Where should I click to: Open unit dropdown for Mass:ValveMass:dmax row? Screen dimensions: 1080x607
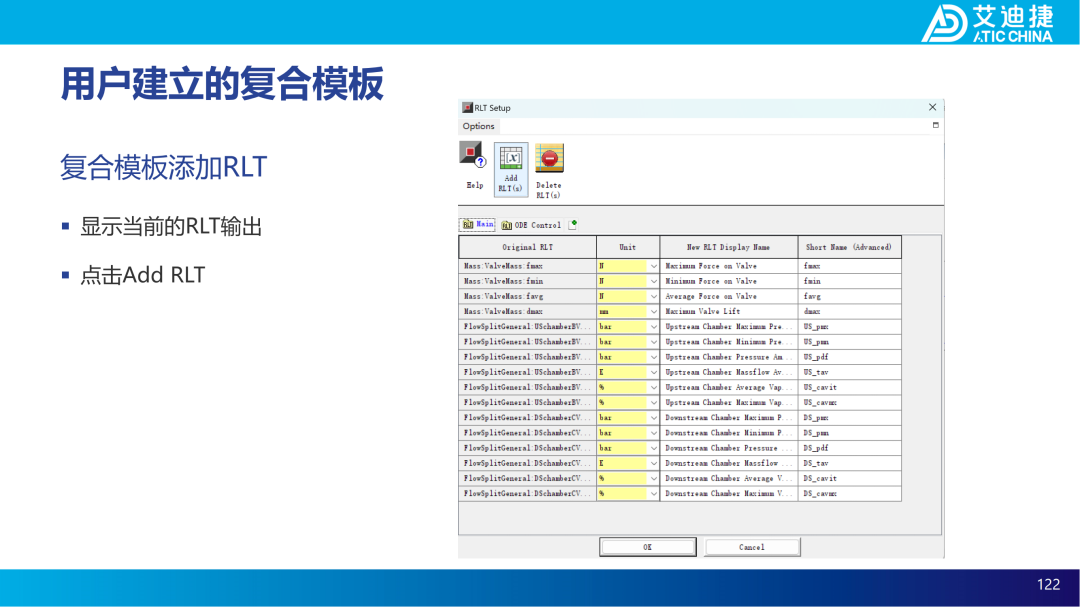tap(653, 311)
